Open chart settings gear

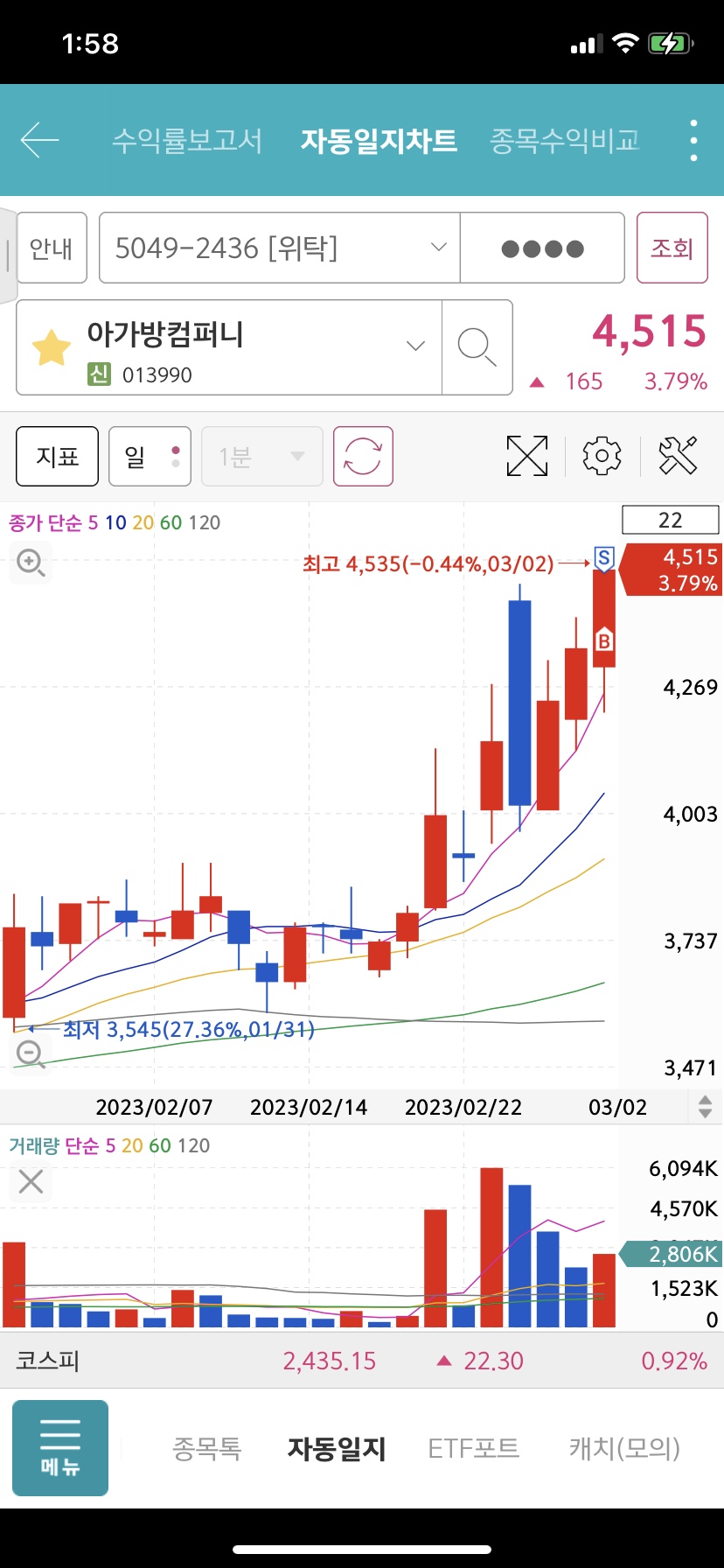[x=602, y=456]
